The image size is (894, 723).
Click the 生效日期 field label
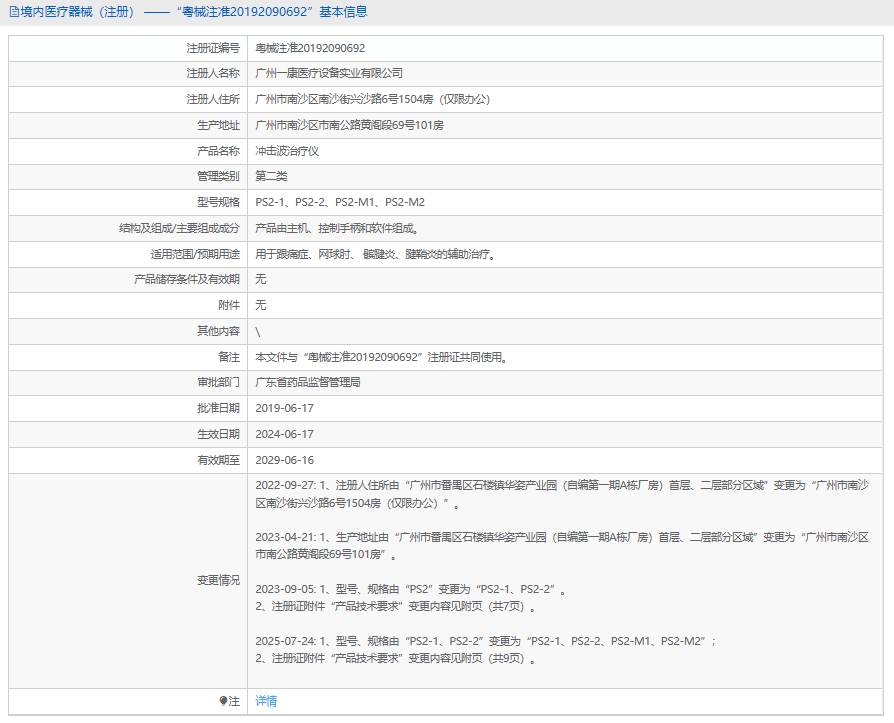click(x=218, y=434)
